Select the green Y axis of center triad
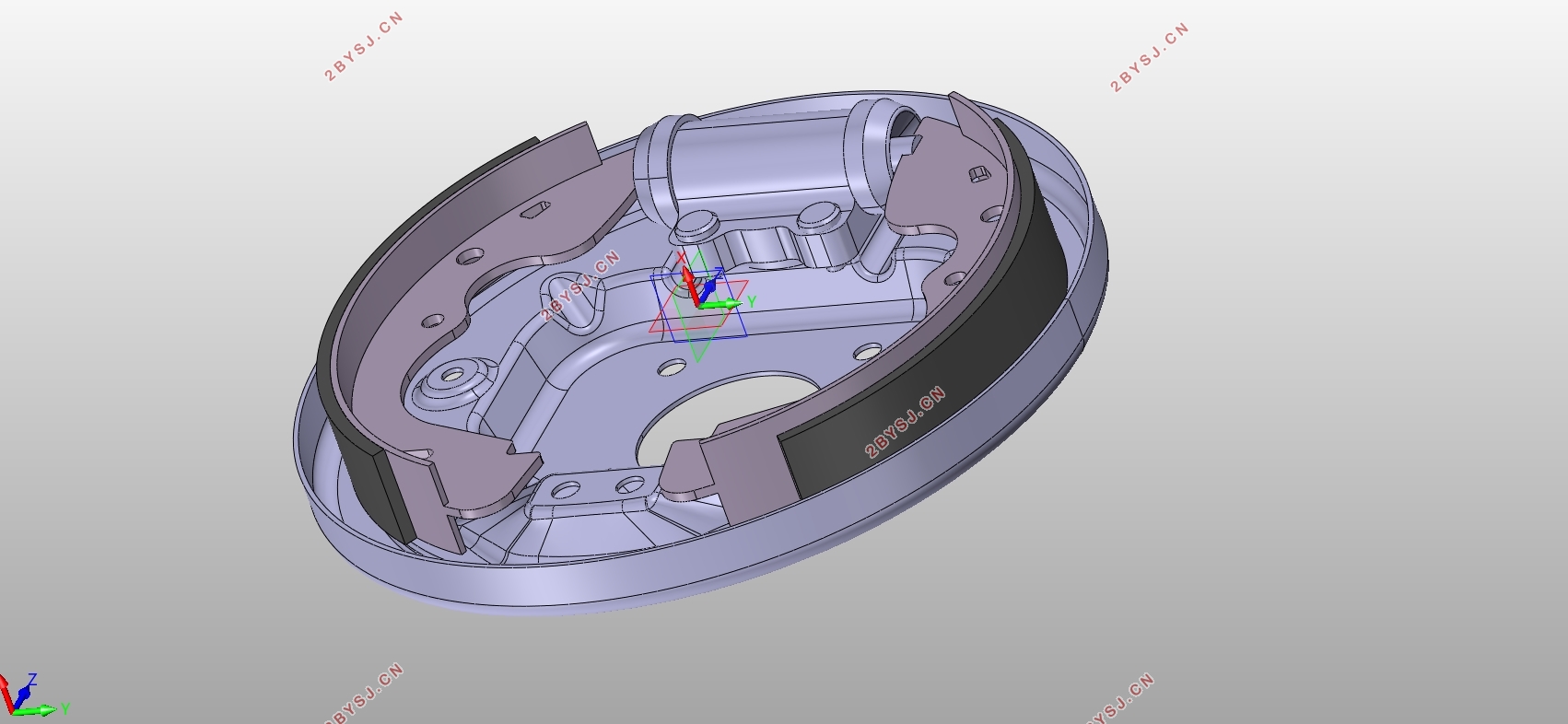The image size is (1568, 724). pos(722,304)
